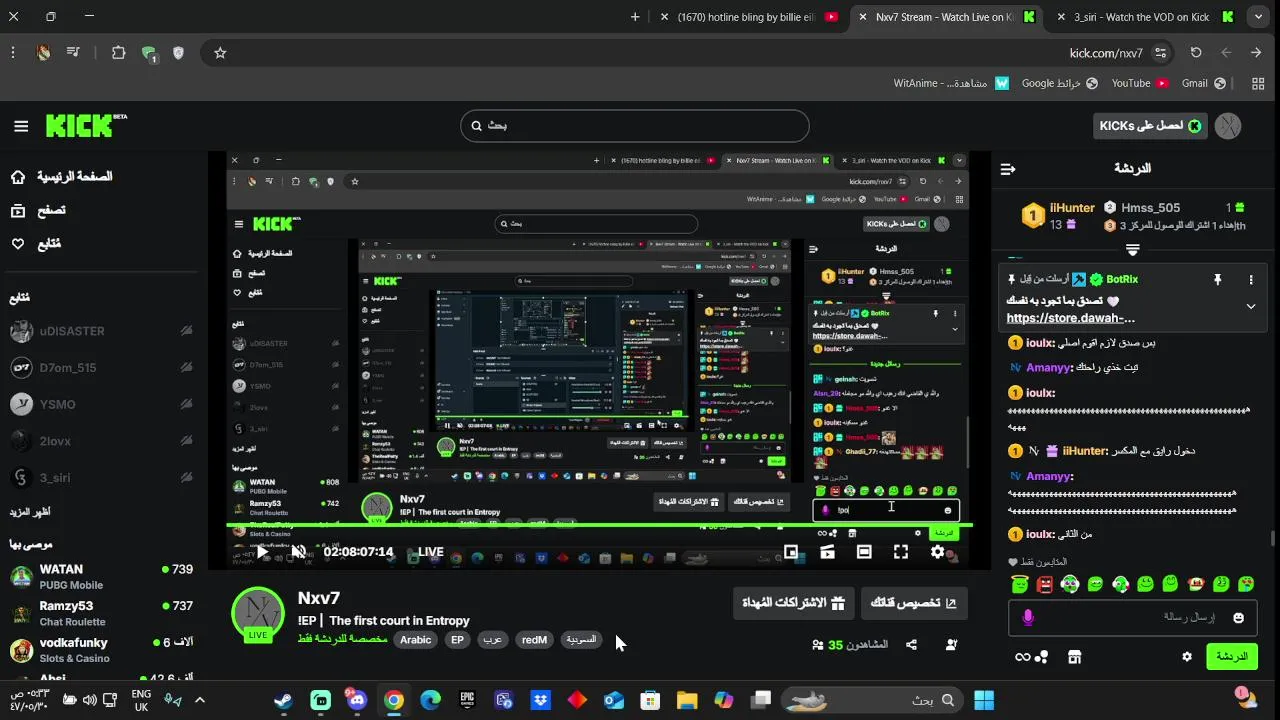Open 3_siri channel in followed list

tap(100, 478)
